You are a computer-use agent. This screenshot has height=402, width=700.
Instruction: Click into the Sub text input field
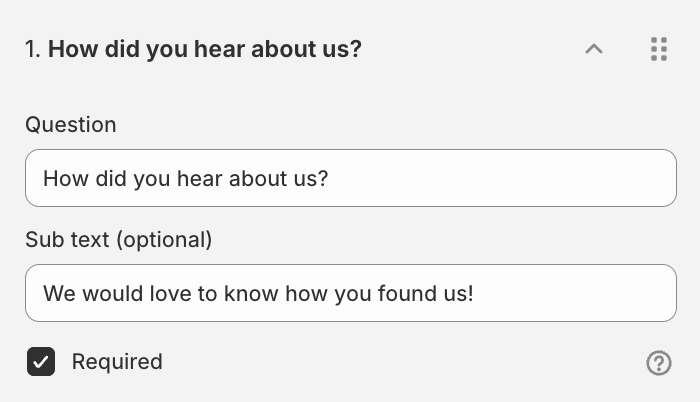coord(350,293)
